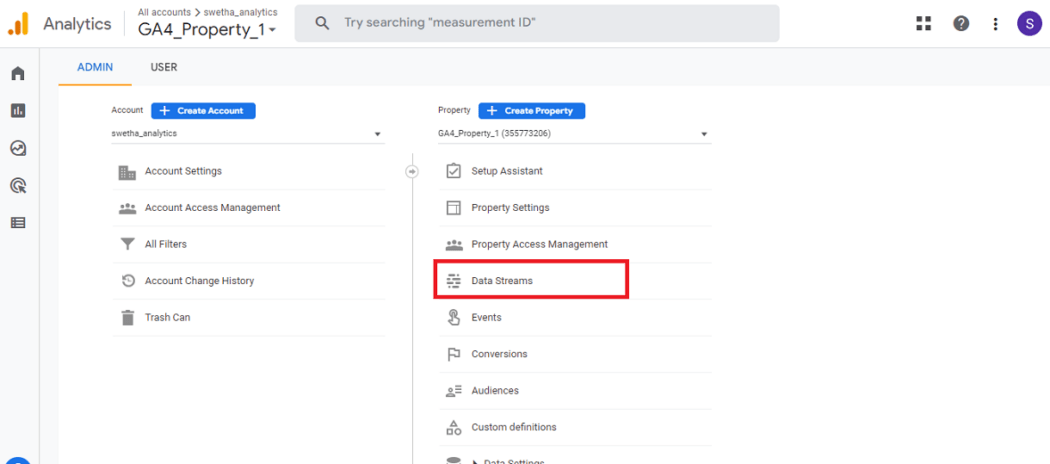Click the Trash Can bin icon
Screen dimensions: 1050x464
[127, 317]
